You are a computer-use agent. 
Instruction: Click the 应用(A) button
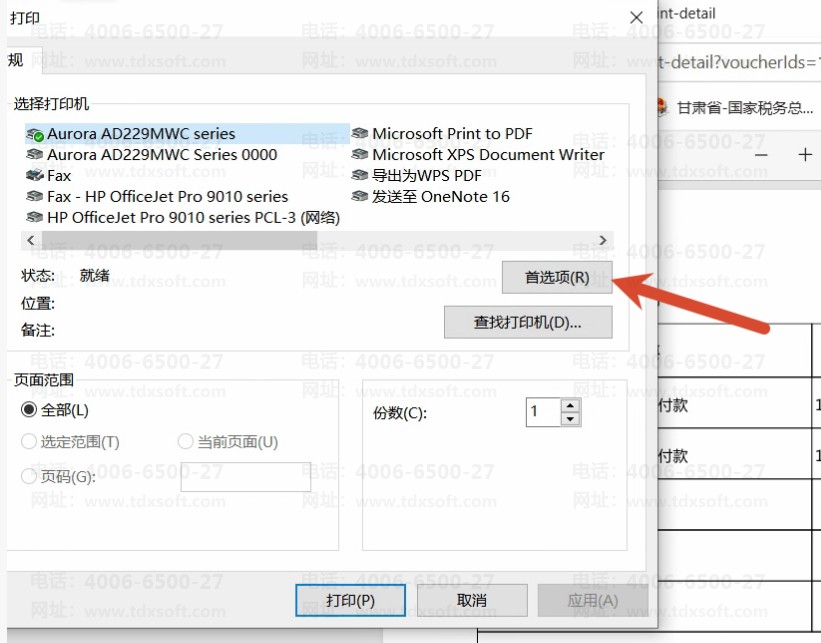(x=593, y=601)
